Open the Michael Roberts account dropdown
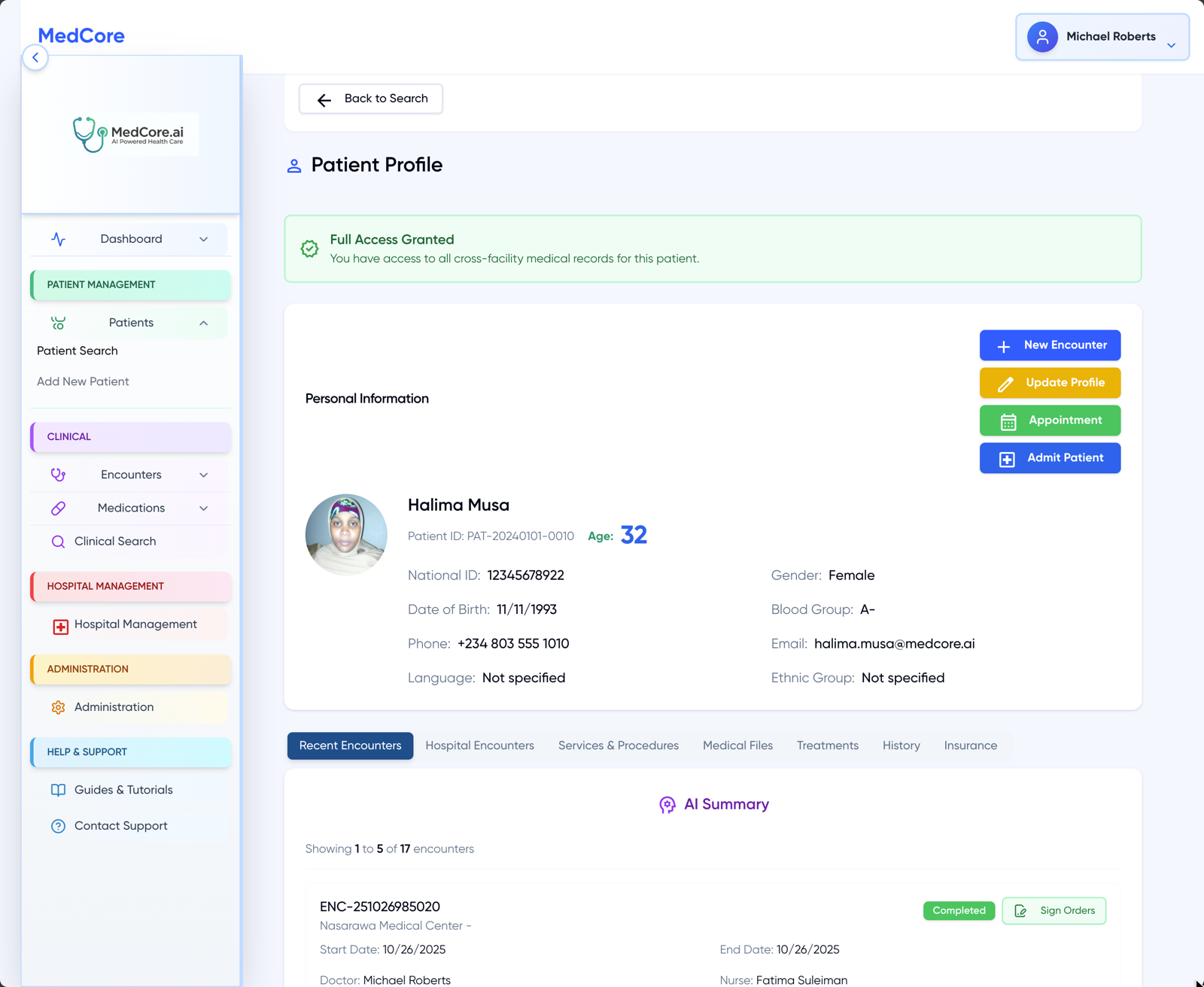 [1102, 36]
